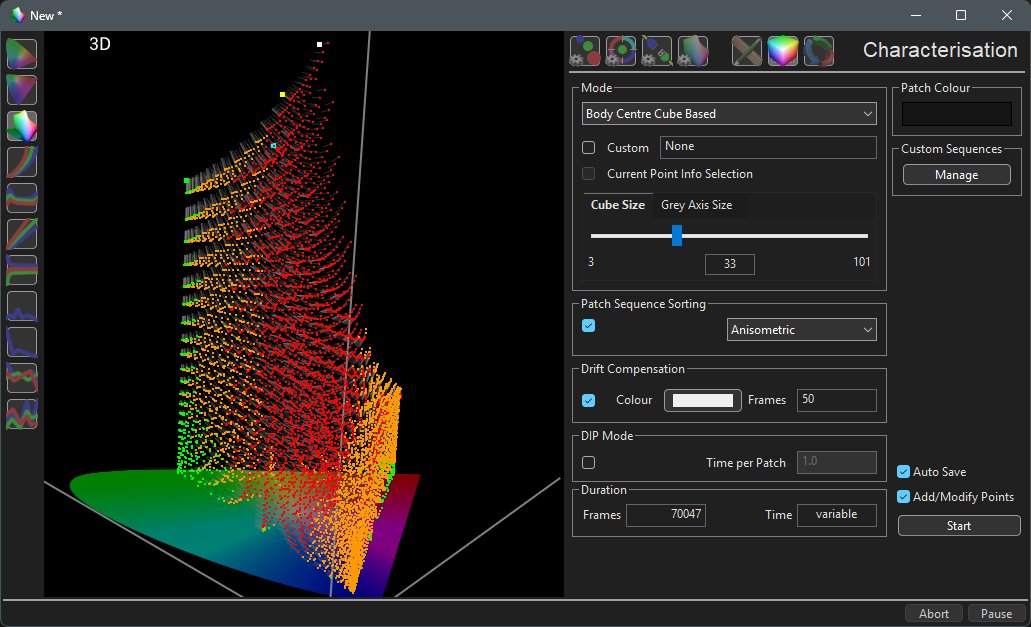Open the crossed pencil and ruler tool
The height and width of the screenshot is (627, 1031).
tap(747, 51)
